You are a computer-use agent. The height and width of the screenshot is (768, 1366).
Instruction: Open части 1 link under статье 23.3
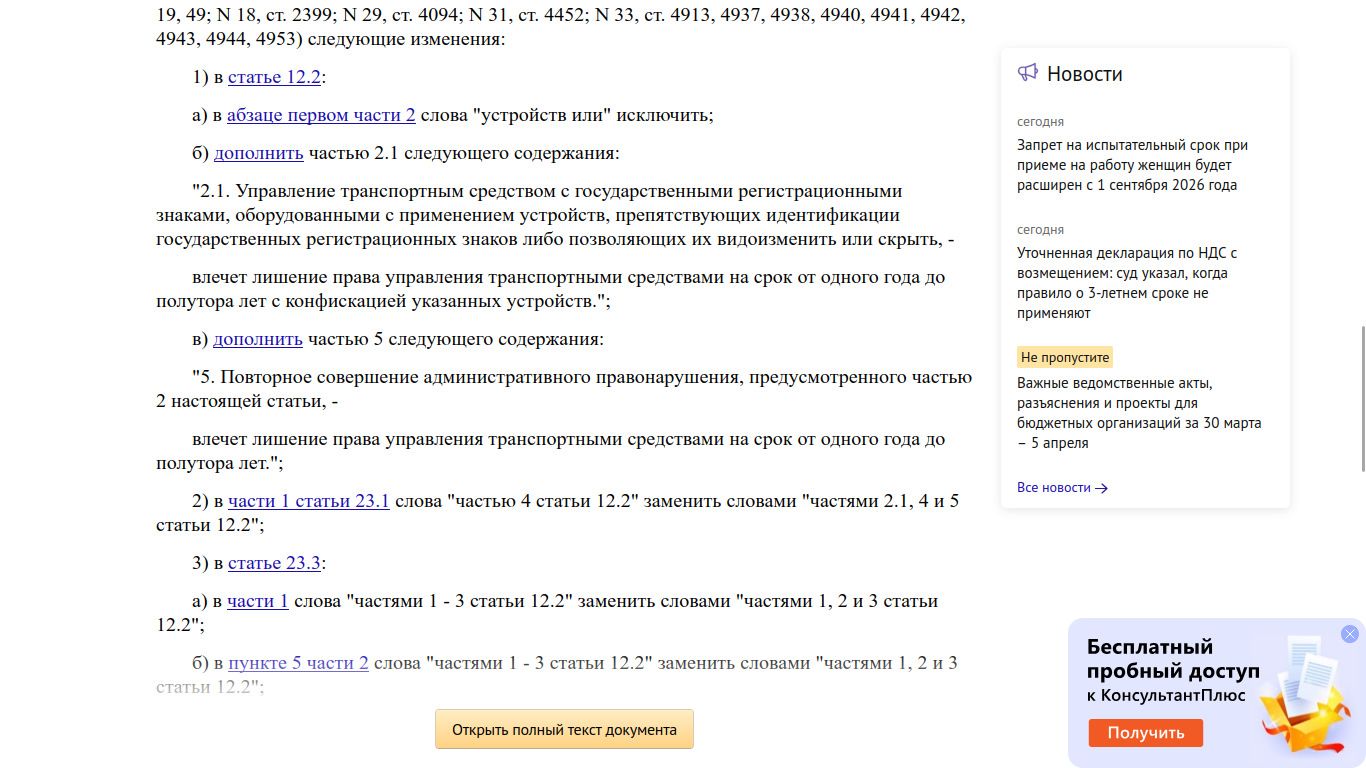click(x=257, y=601)
